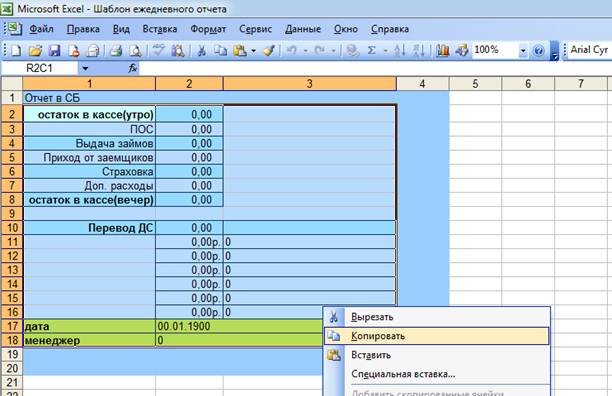The width and height of the screenshot is (612, 396).
Task: Open the 100% zoom dropdown
Action: coord(523,51)
